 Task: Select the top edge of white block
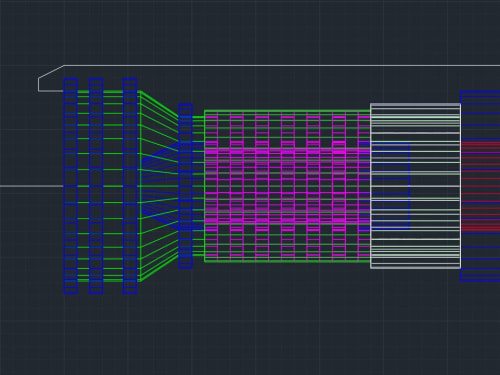(415, 105)
